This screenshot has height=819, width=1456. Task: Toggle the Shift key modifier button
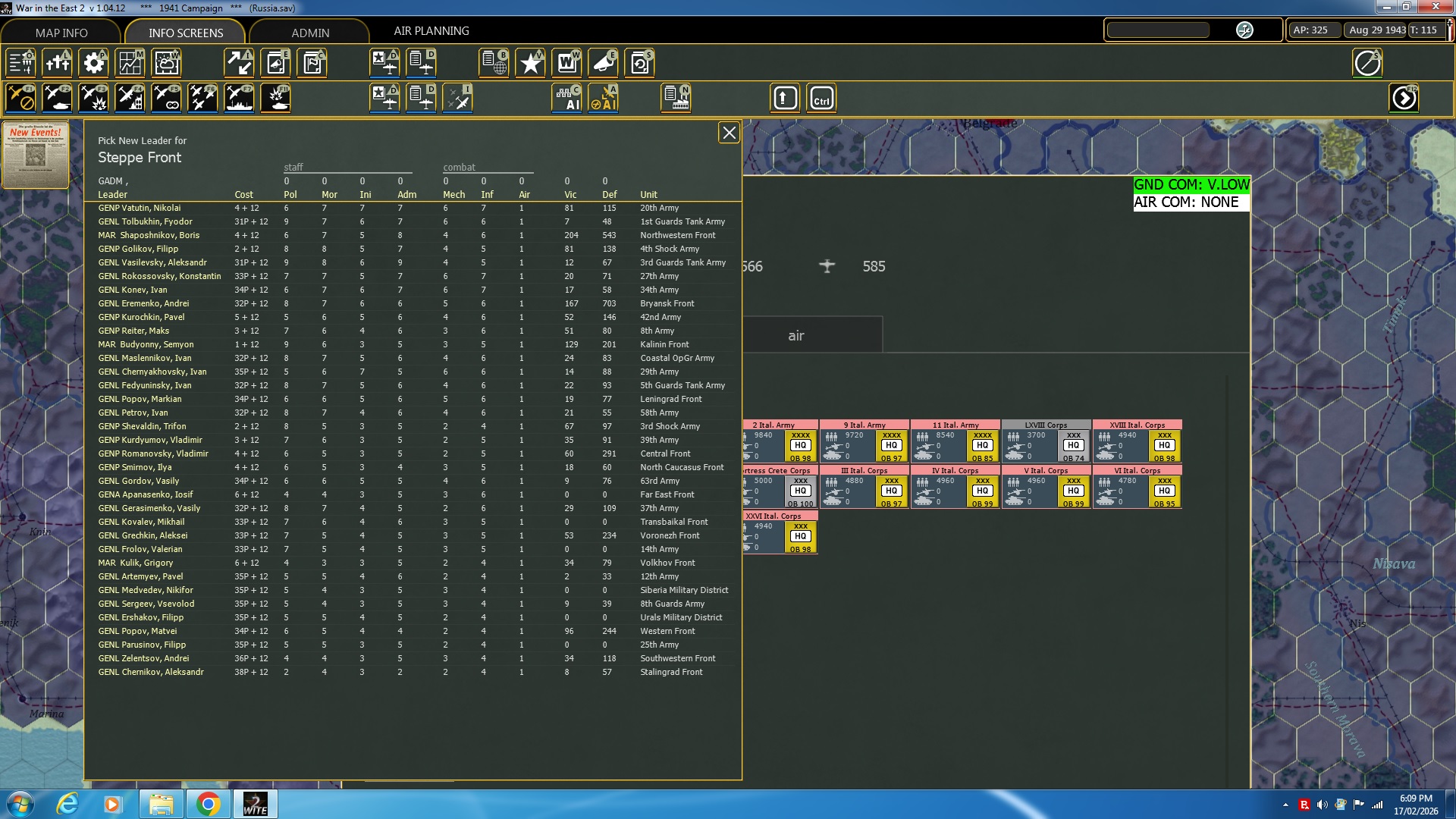tap(784, 98)
